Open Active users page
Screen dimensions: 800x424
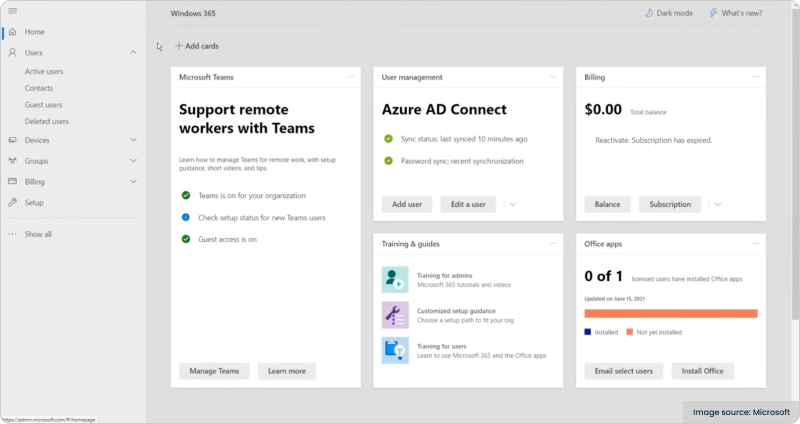pyautogui.click(x=44, y=71)
